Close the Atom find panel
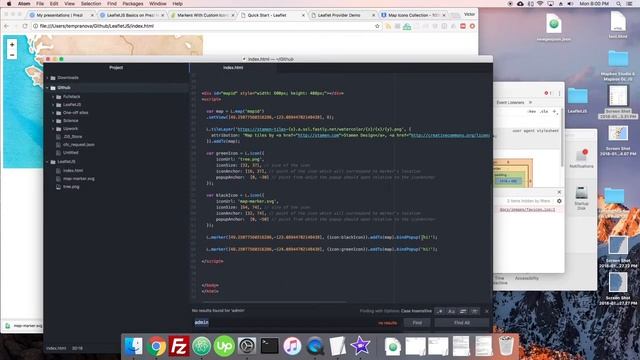This screenshot has height=360, width=640. (487, 311)
